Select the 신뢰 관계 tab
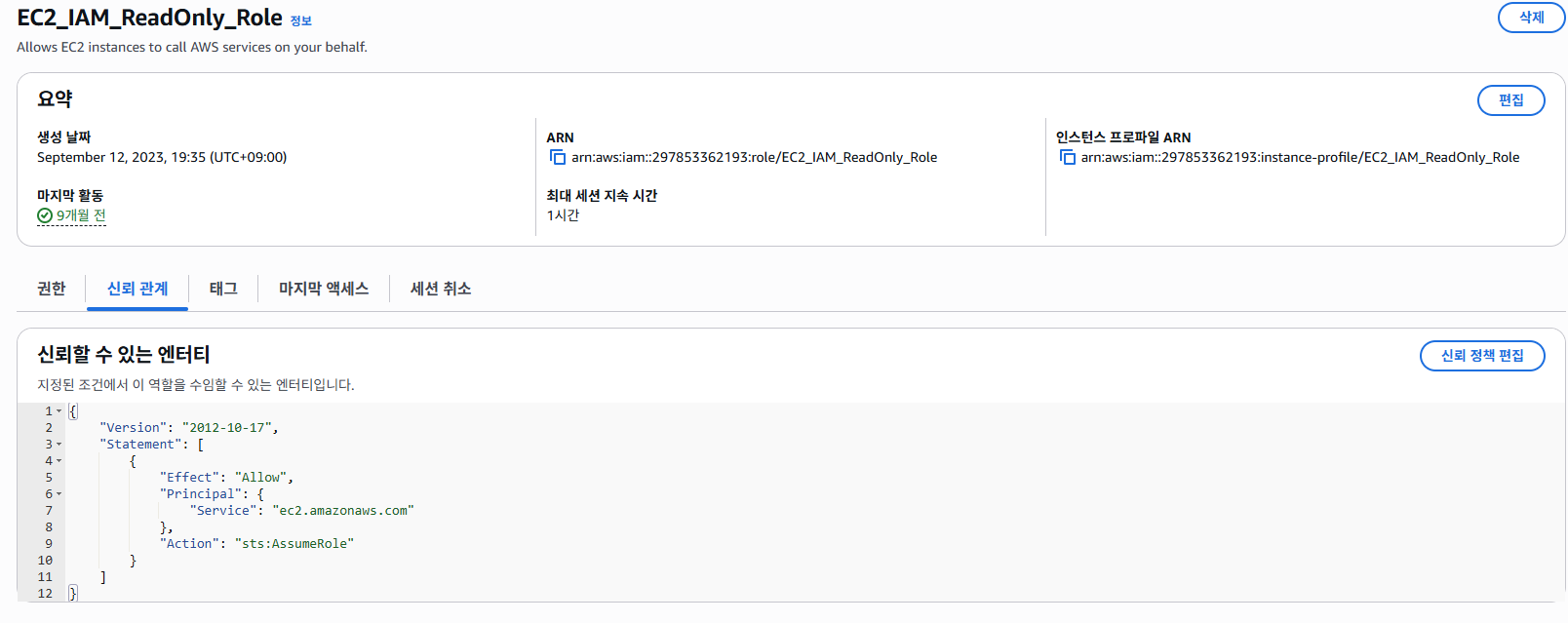 pos(137,289)
